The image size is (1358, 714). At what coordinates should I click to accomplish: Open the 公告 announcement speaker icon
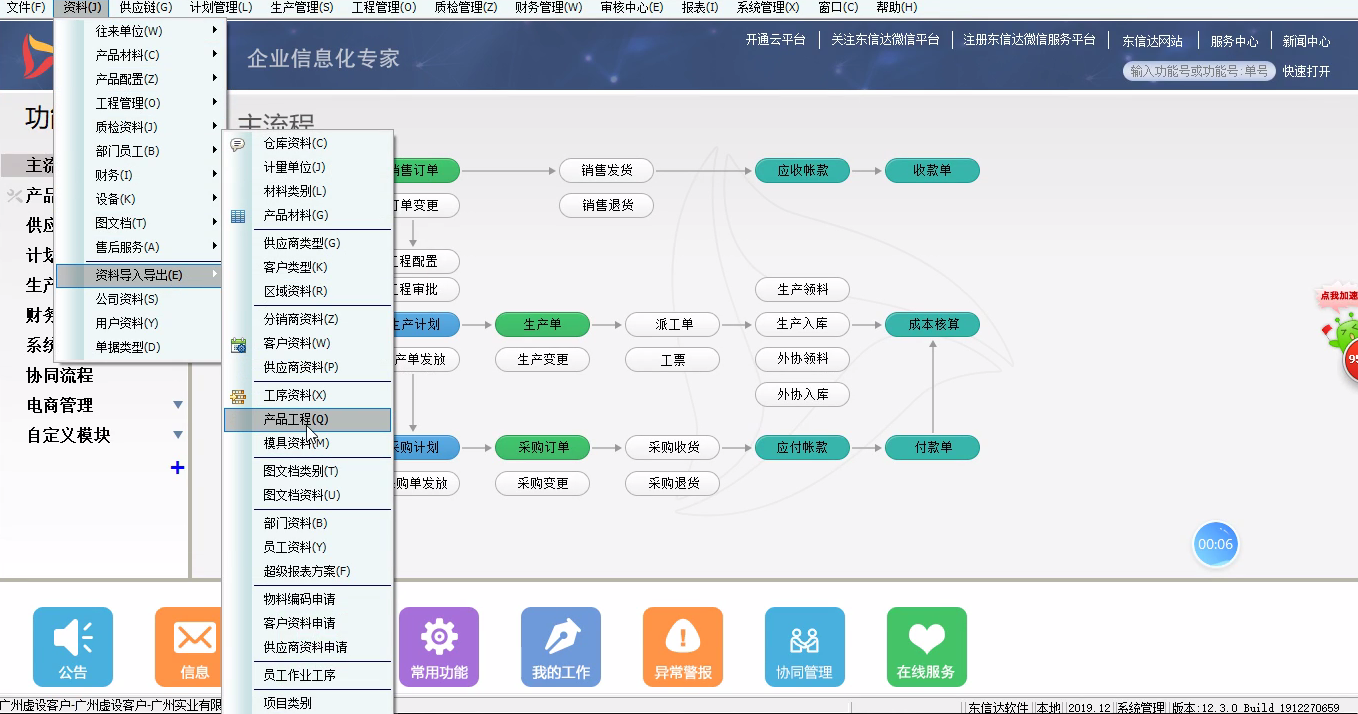click(x=72, y=646)
